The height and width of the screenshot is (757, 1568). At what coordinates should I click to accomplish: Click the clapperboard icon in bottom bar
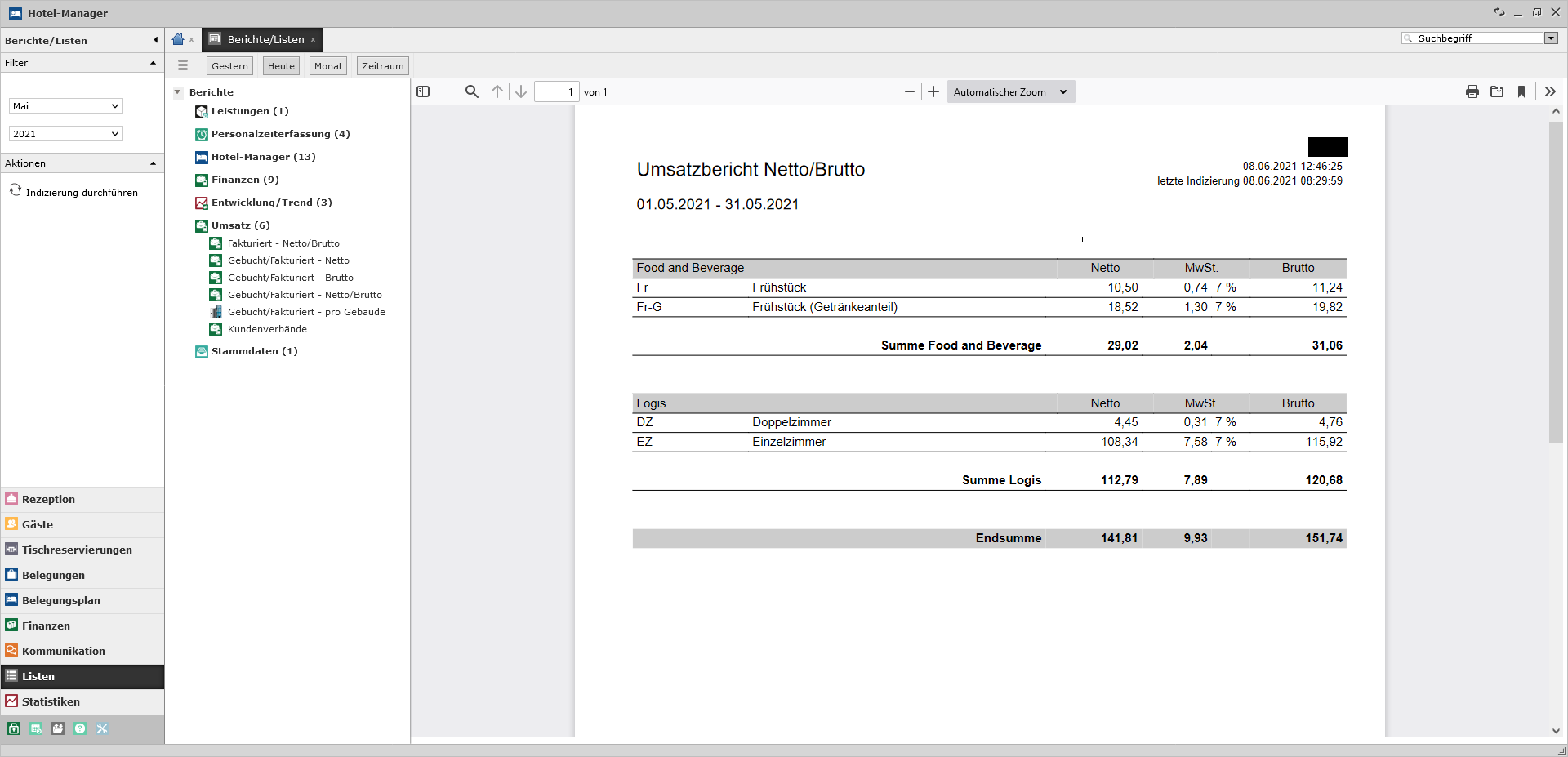58,728
